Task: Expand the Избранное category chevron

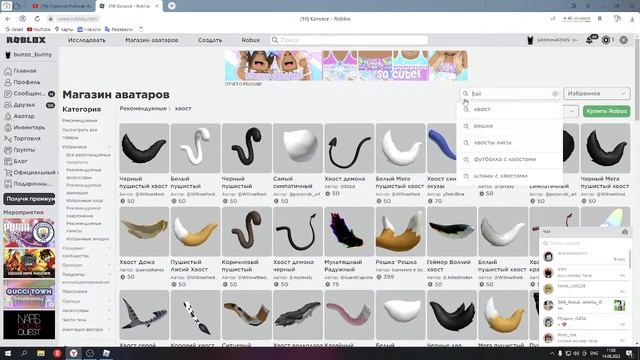Action: [x=109, y=147]
